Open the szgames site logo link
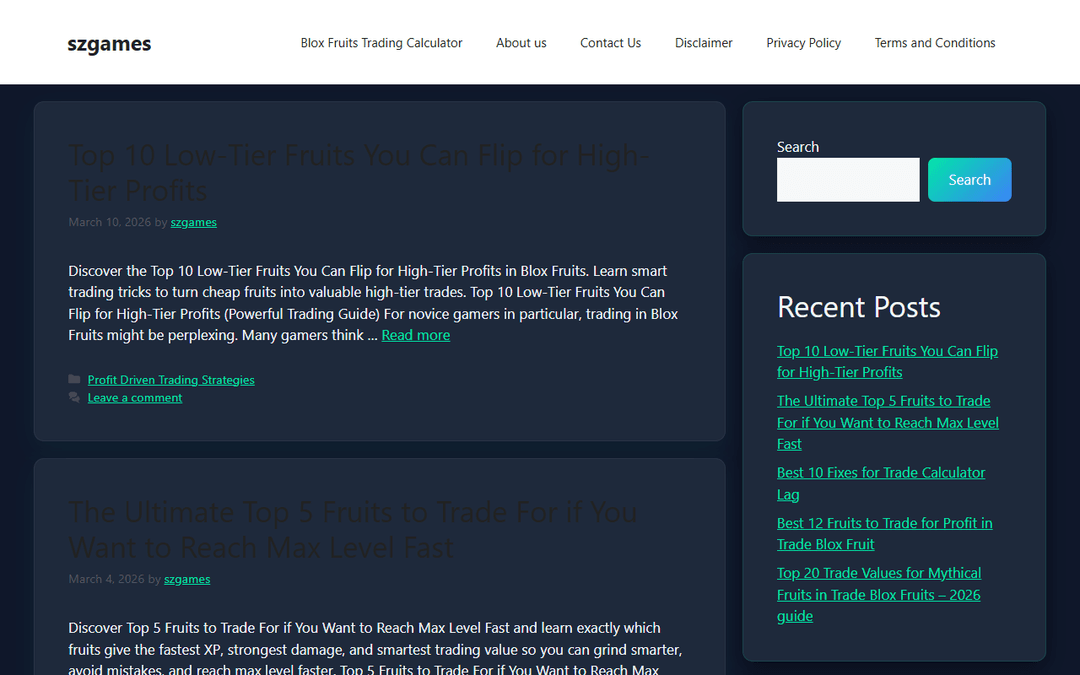The width and height of the screenshot is (1080, 675). point(109,44)
